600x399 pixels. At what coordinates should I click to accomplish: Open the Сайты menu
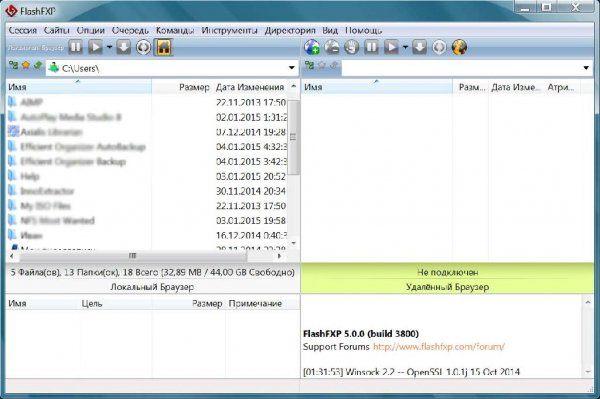pos(57,30)
